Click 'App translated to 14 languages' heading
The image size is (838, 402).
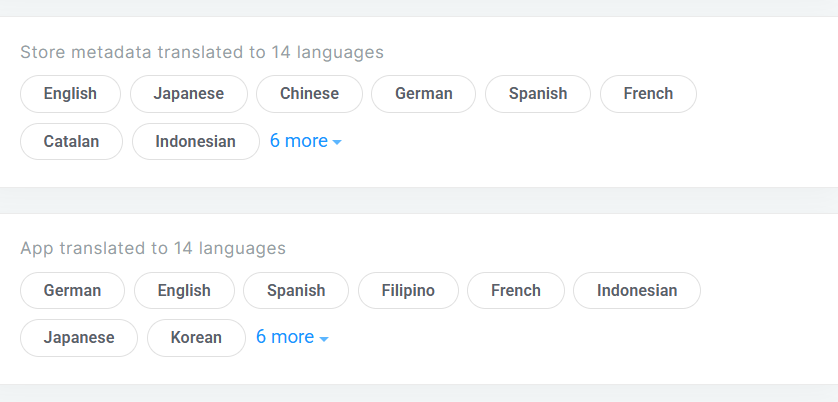coord(153,248)
